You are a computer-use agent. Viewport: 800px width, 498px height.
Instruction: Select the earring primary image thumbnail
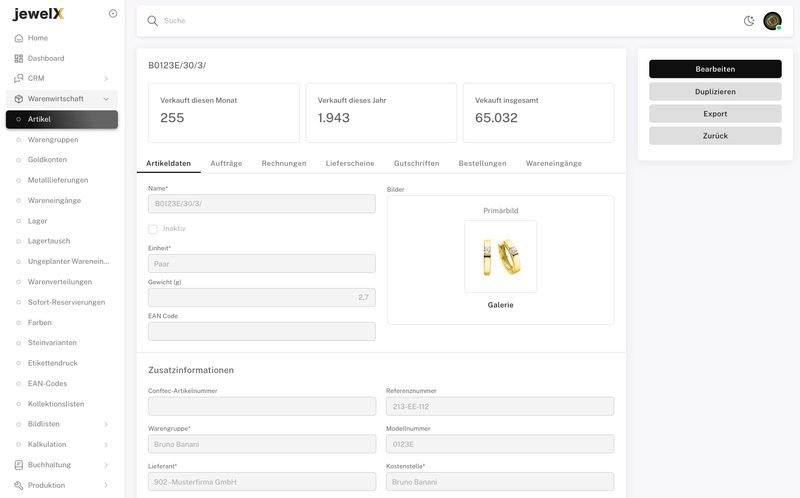(500, 256)
